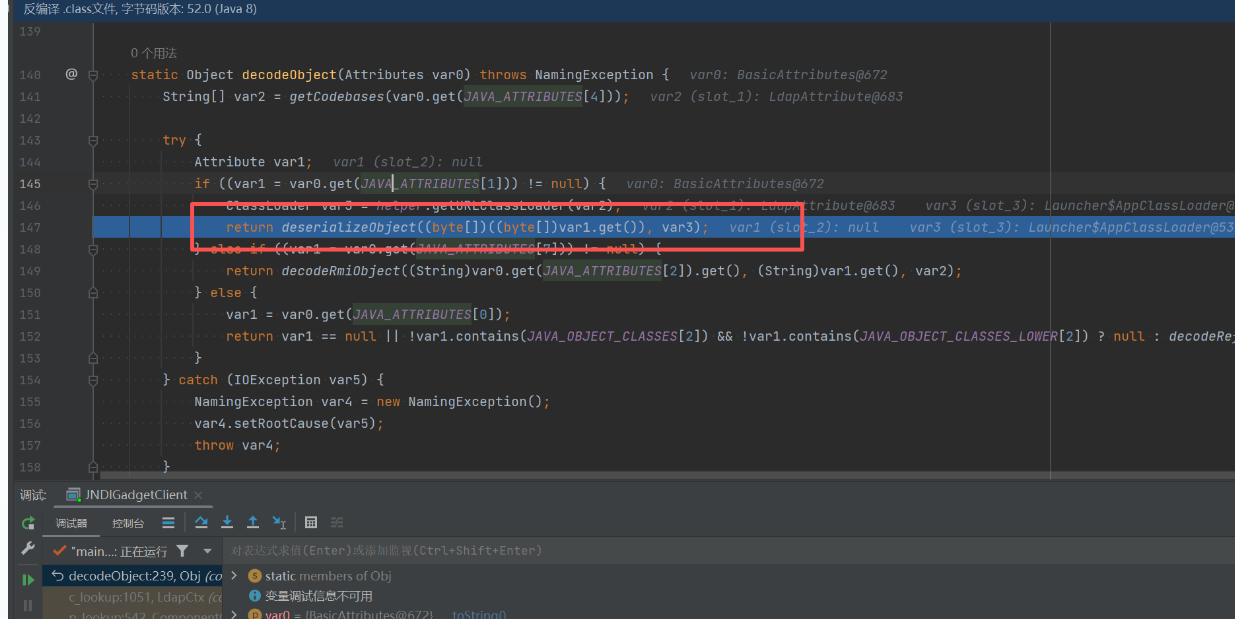The image size is (1235, 619).
Task: Click the trace current stream chain icon
Action: 337,522
